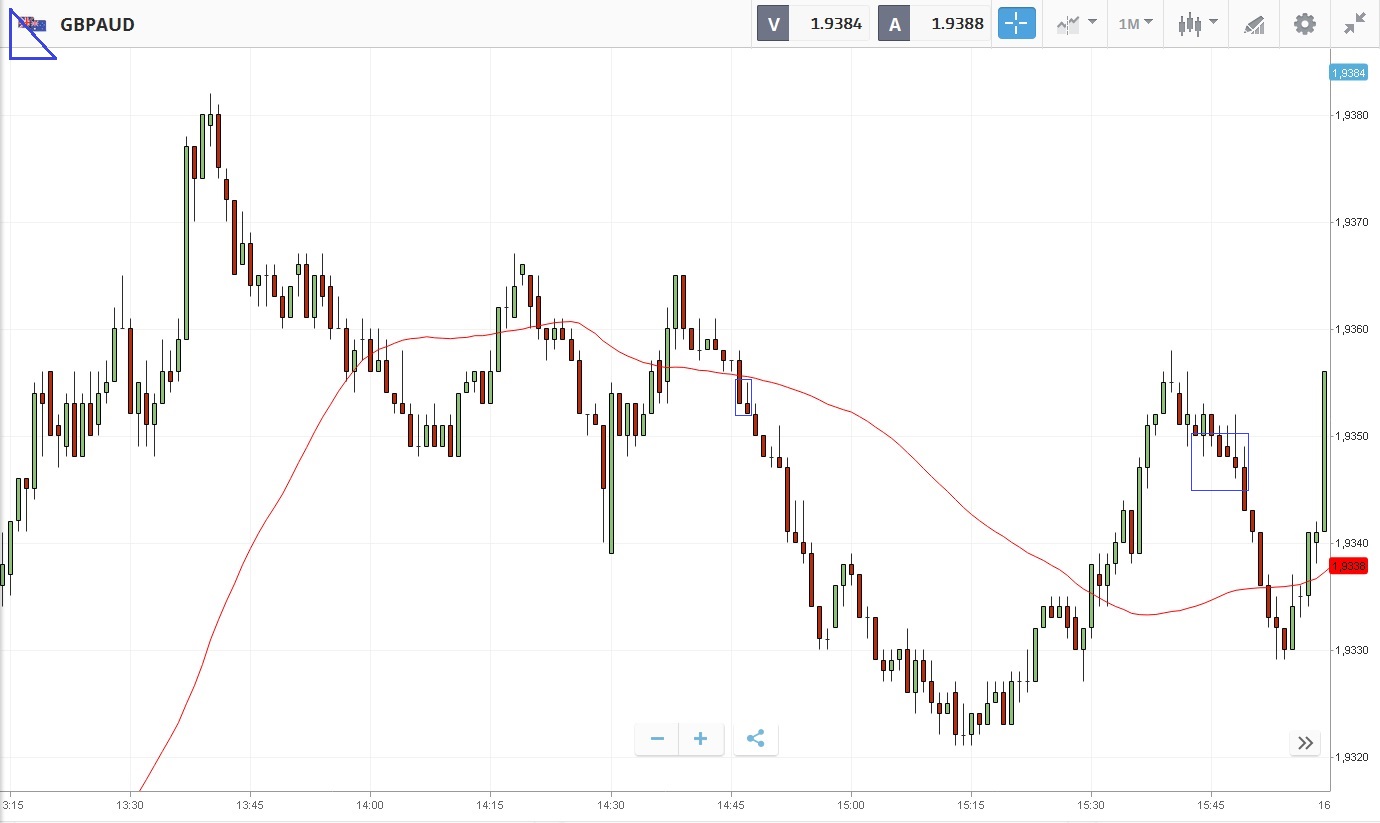Open the compare instruments dropdown
1380x823 pixels.
[x=1076, y=23]
